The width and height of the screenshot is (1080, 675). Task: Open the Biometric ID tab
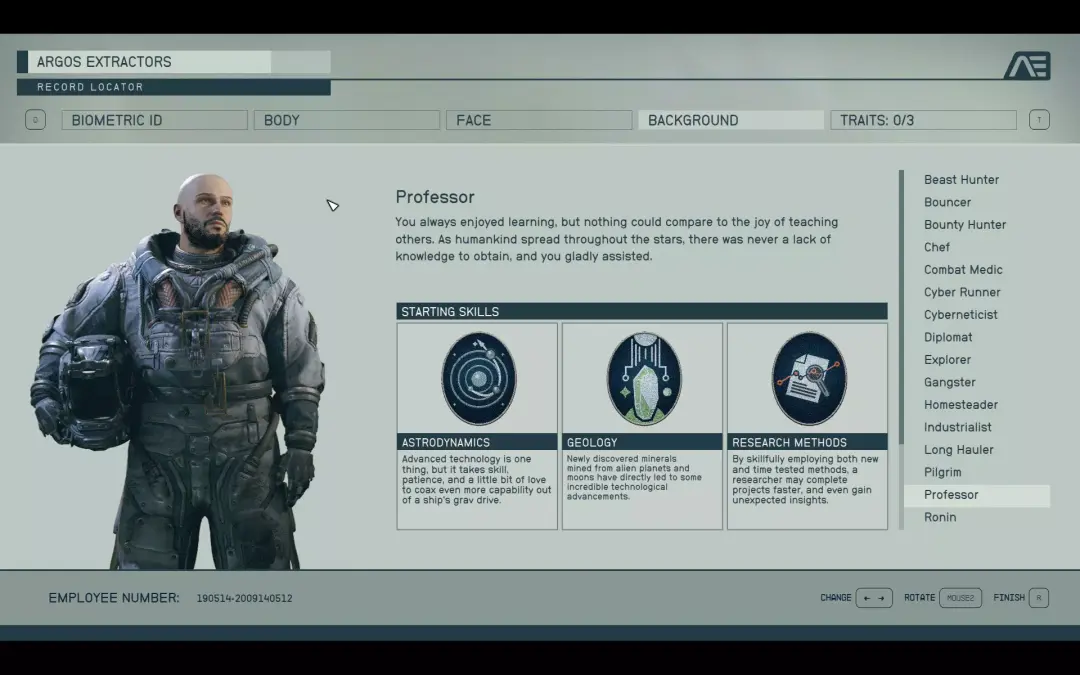[x=154, y=120]
